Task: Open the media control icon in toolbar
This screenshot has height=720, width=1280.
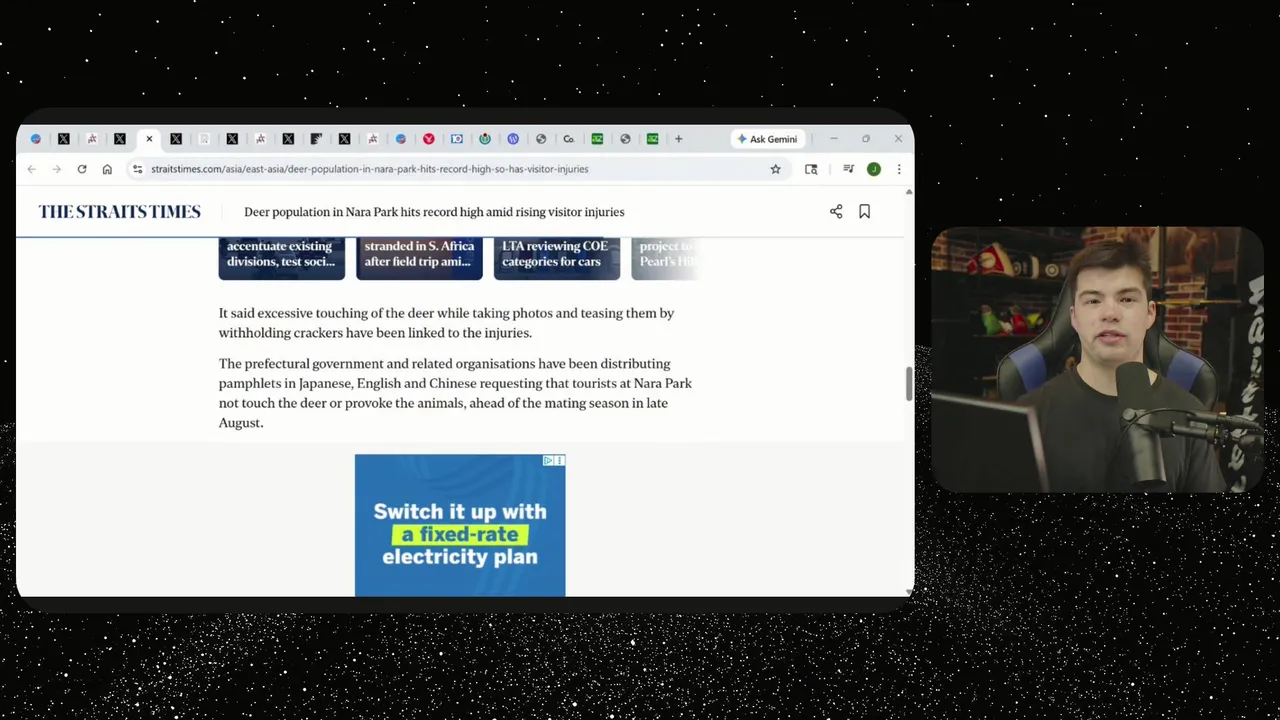Action: click(848, 169)
